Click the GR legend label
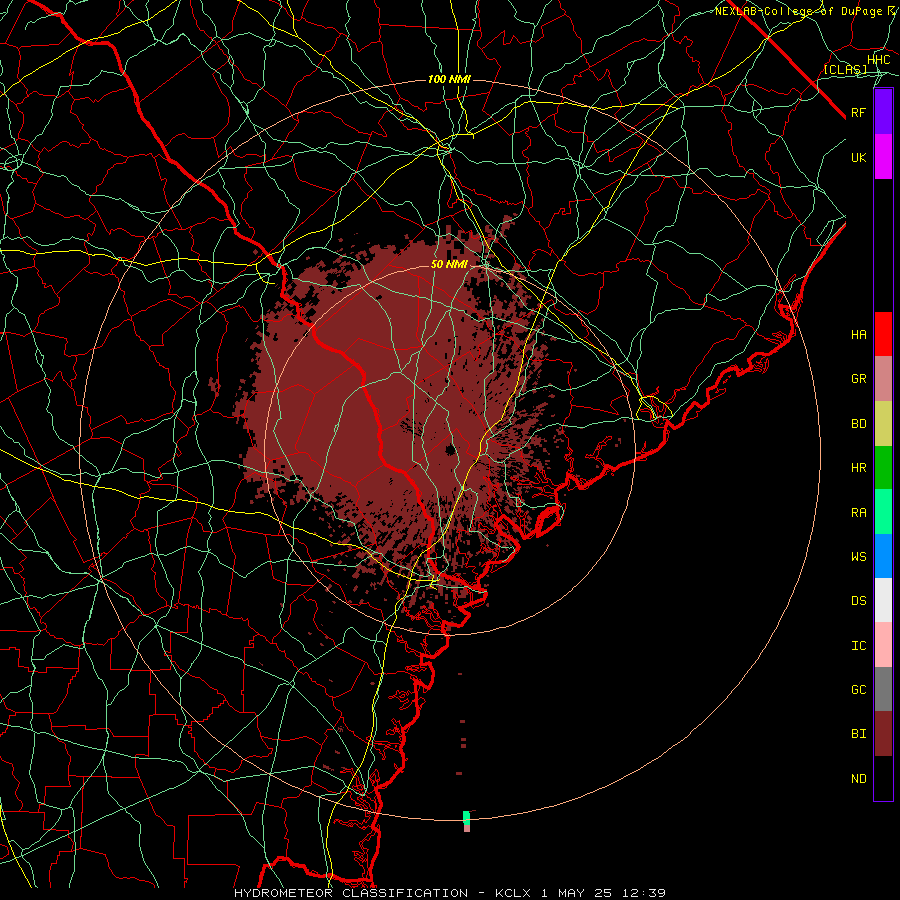Image resolution: width=900 pixels, height=900 pixels. pyautogui.click(x=858, y=379)
